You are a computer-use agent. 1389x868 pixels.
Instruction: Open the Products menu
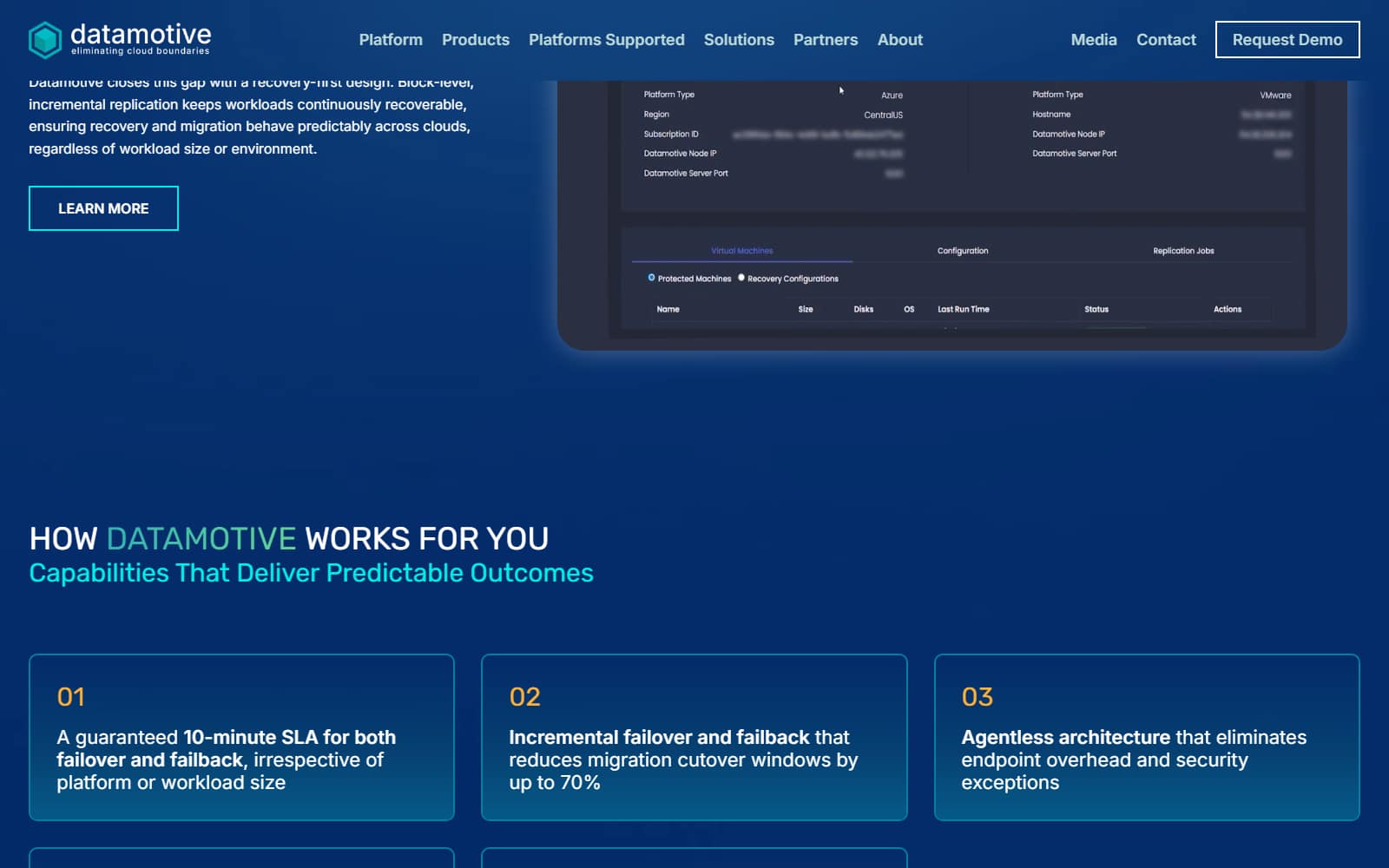click(x=476, y=40)
